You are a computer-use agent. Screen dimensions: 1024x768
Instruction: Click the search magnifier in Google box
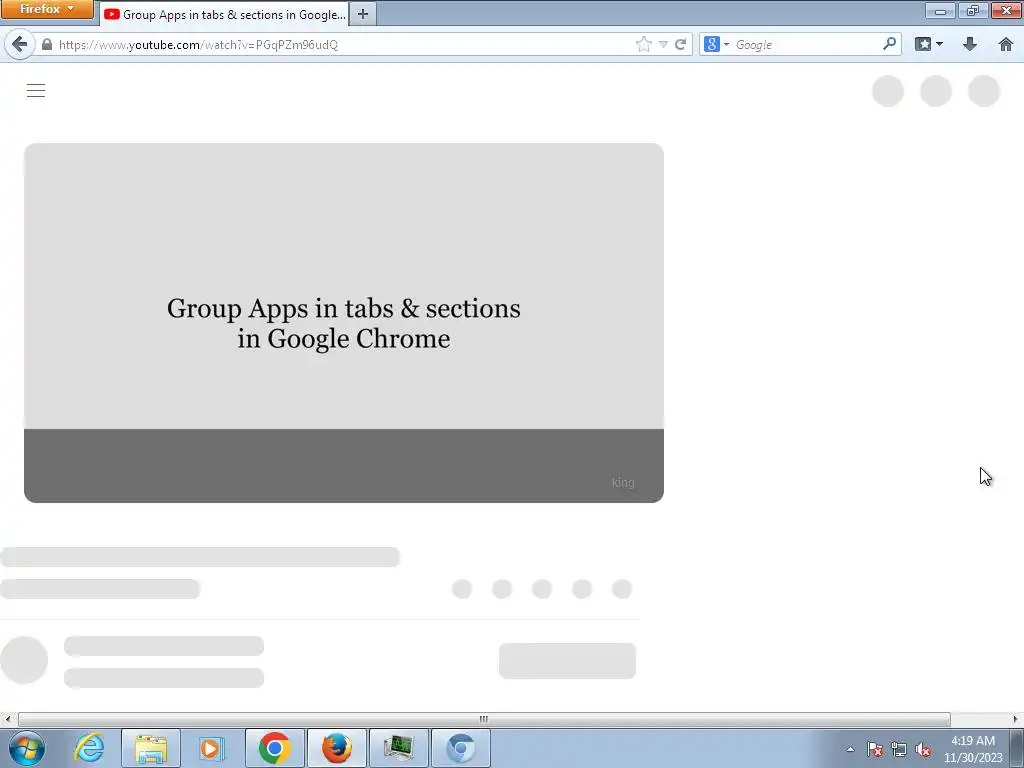click(889, 44)
